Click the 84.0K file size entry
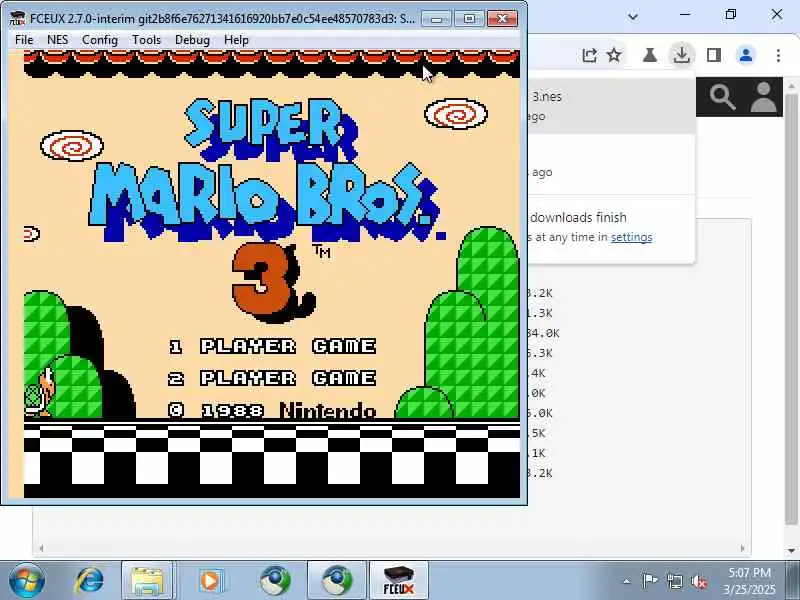This screenshot has height=600, width=800. [543, 333]
